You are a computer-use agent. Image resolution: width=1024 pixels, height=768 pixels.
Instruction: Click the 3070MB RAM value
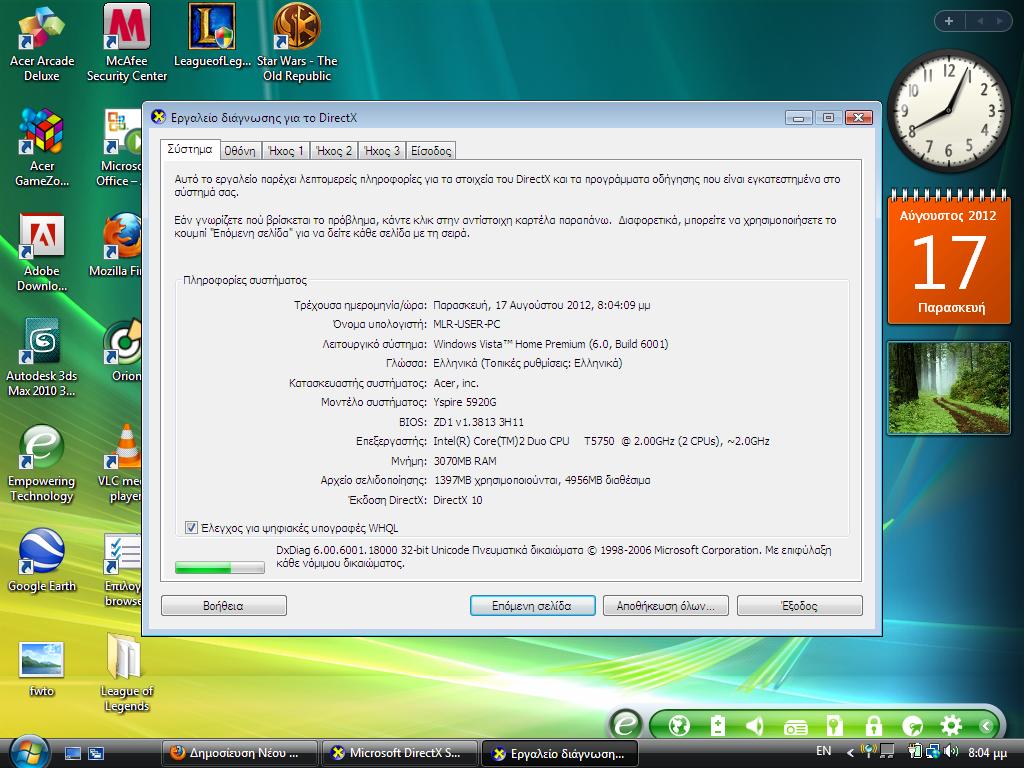[x=465, y=461]
